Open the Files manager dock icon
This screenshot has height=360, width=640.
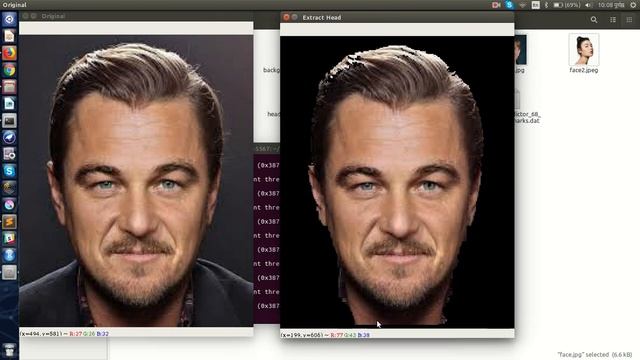[x=9, y=87]
